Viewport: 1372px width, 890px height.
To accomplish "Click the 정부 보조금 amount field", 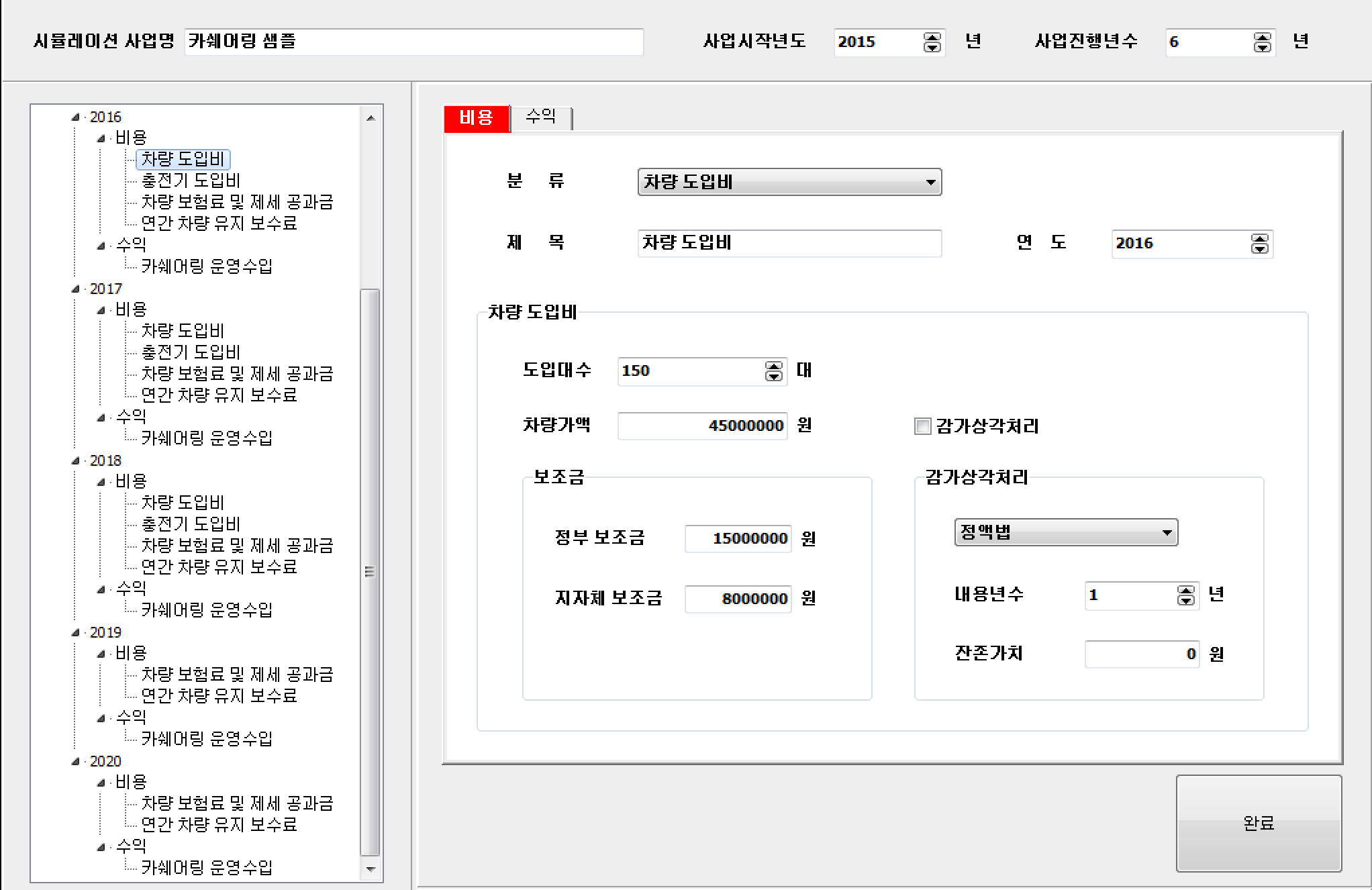I will (x=737, y=538).
